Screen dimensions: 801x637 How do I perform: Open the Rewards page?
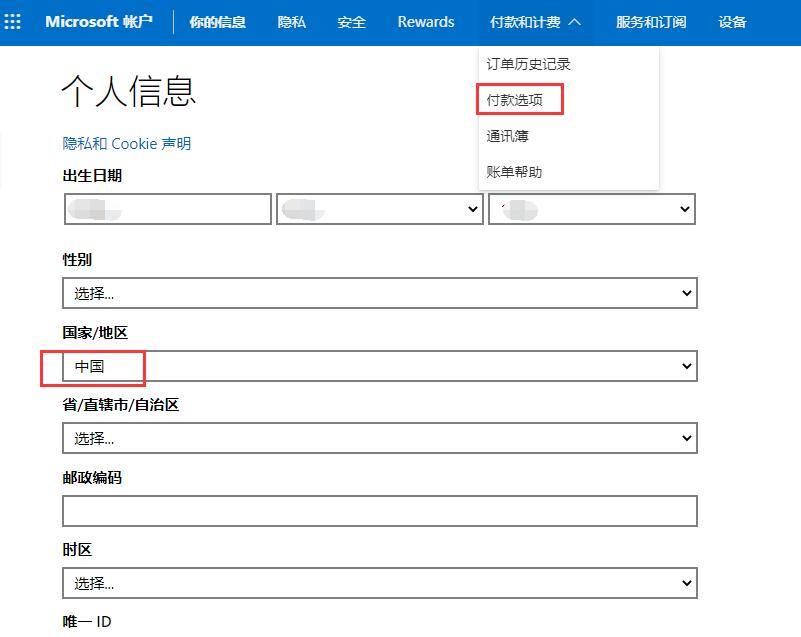(425, 21)
